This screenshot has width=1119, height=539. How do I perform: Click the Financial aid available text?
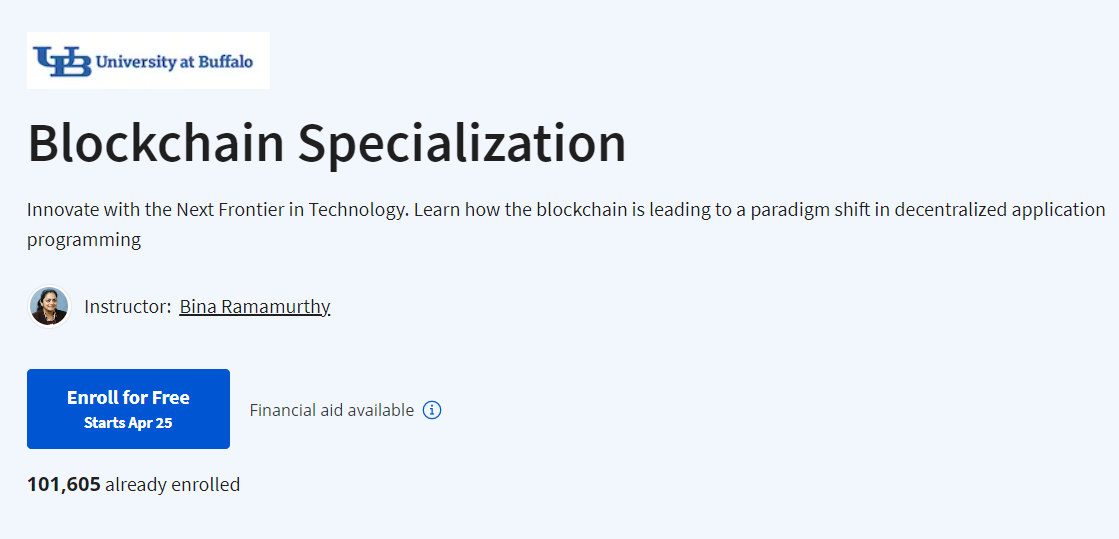(331, 410)
